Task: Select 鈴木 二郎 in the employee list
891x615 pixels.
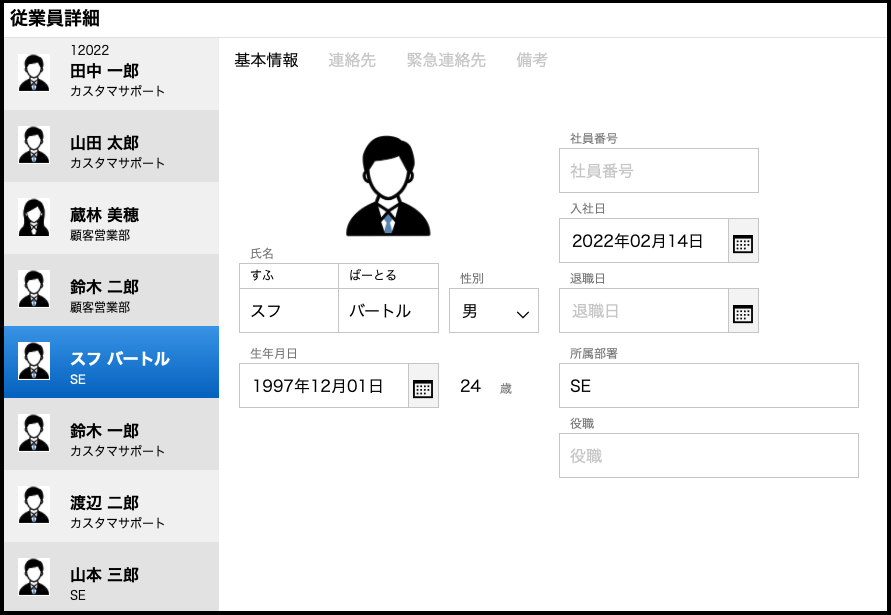Action: coord(111,290)
